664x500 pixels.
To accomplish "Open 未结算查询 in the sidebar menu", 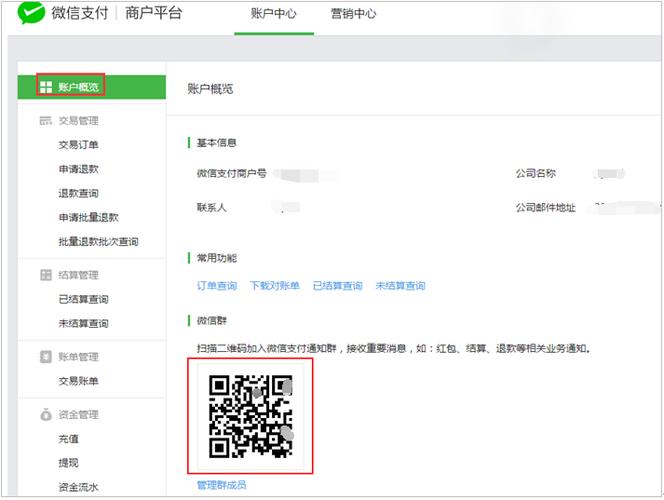I will (x=83, y=323).
